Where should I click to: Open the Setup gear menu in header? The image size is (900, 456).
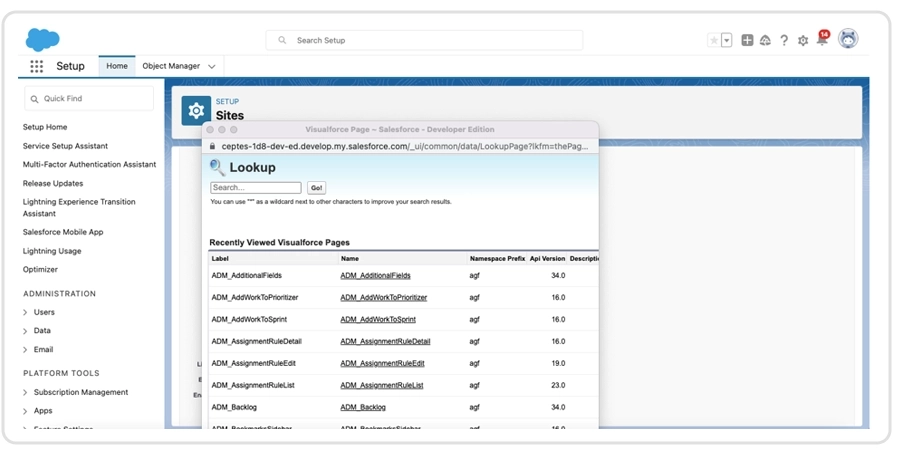[803, 40]
